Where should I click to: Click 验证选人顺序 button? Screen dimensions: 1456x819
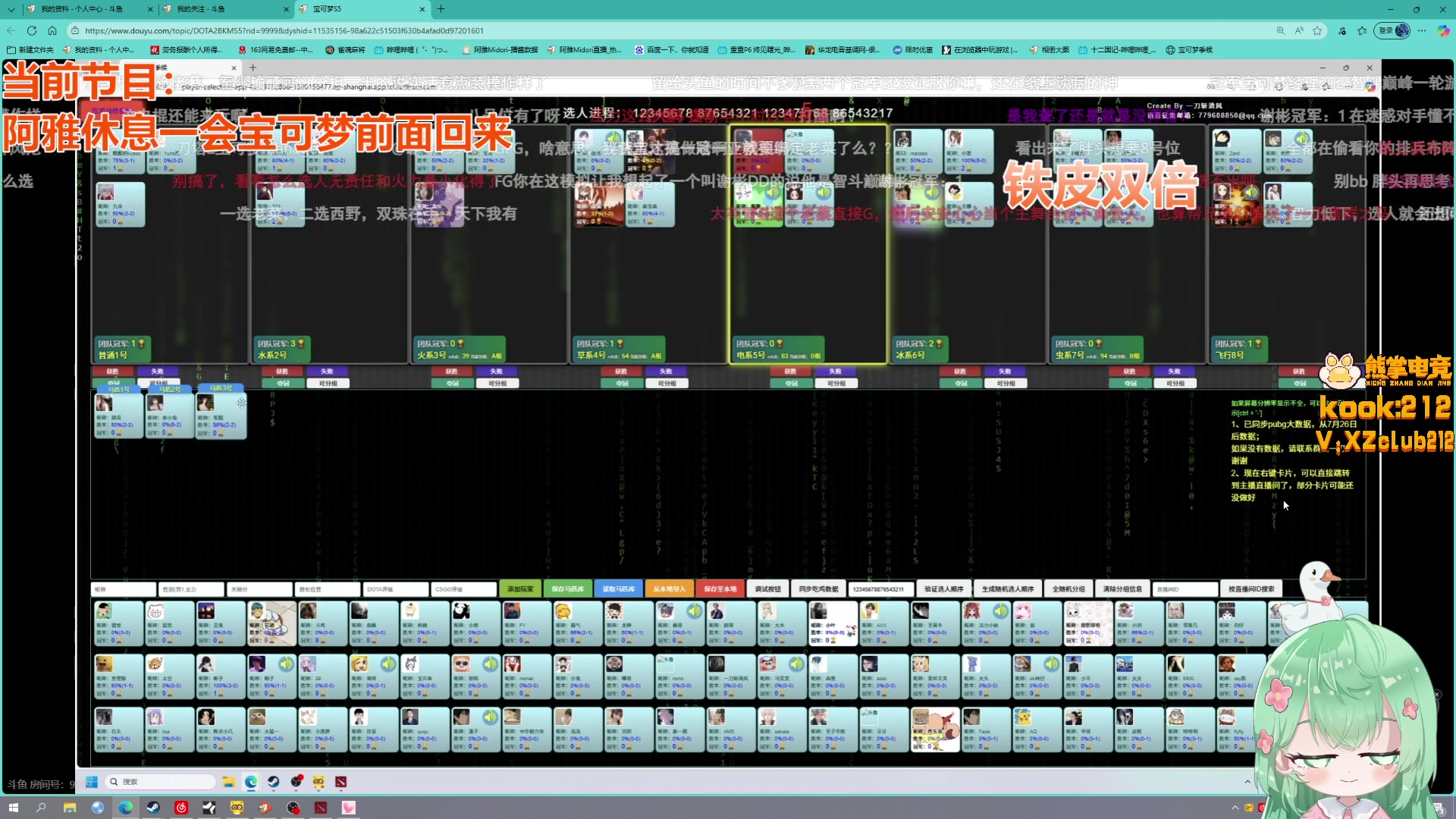pyautogui.click(x=944, y=589)
